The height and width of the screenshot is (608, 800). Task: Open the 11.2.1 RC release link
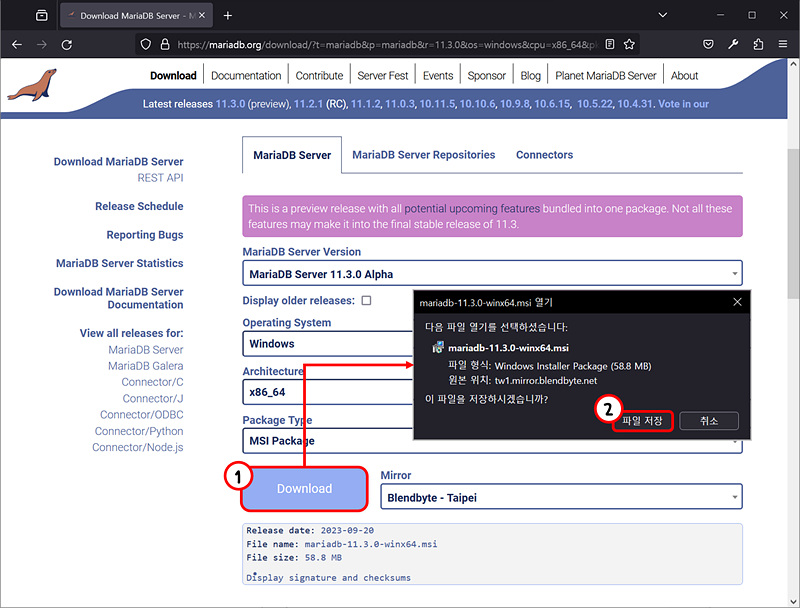point(308,104)
